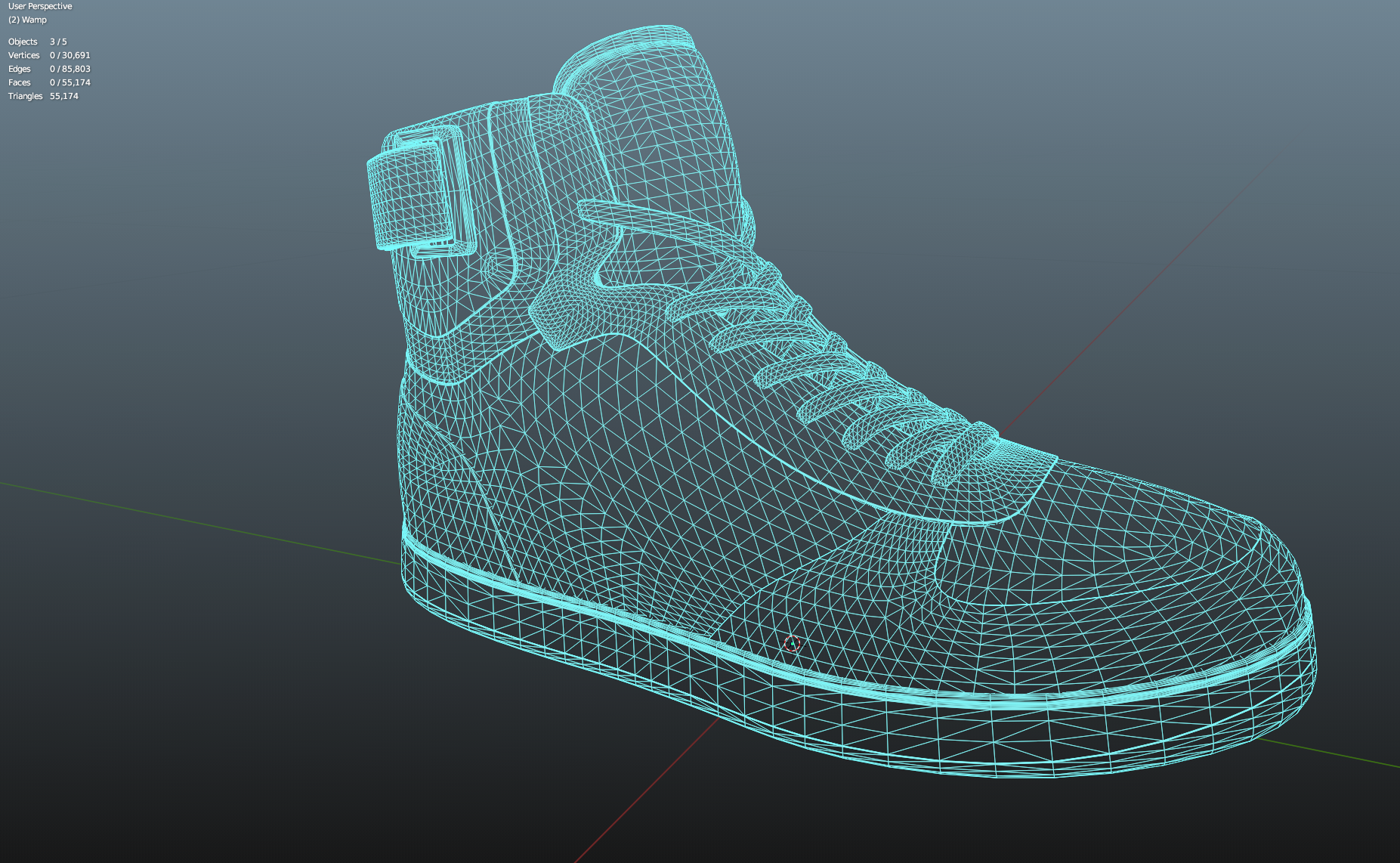Click the 3D cursor on the shoe side

coord(792,643)
